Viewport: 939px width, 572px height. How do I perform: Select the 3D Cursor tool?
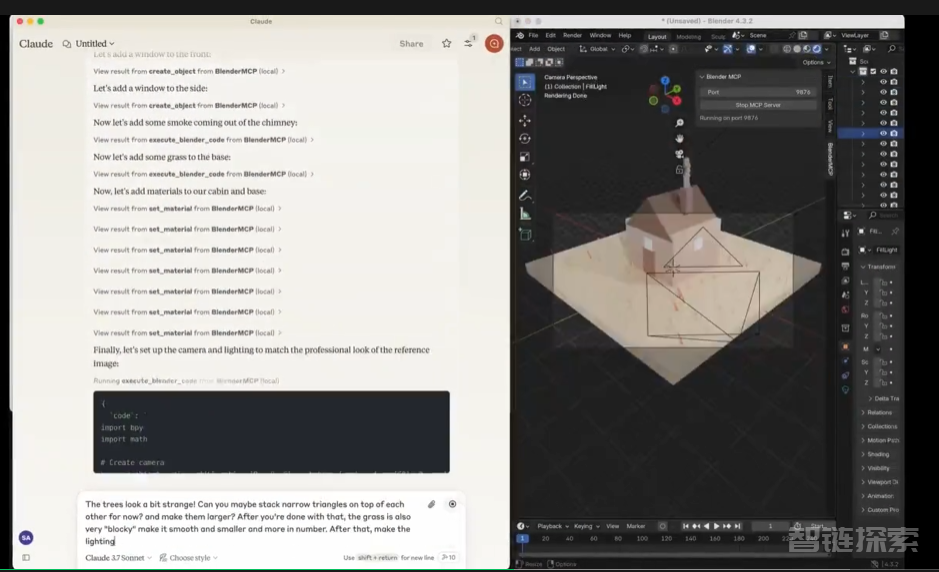525,100
